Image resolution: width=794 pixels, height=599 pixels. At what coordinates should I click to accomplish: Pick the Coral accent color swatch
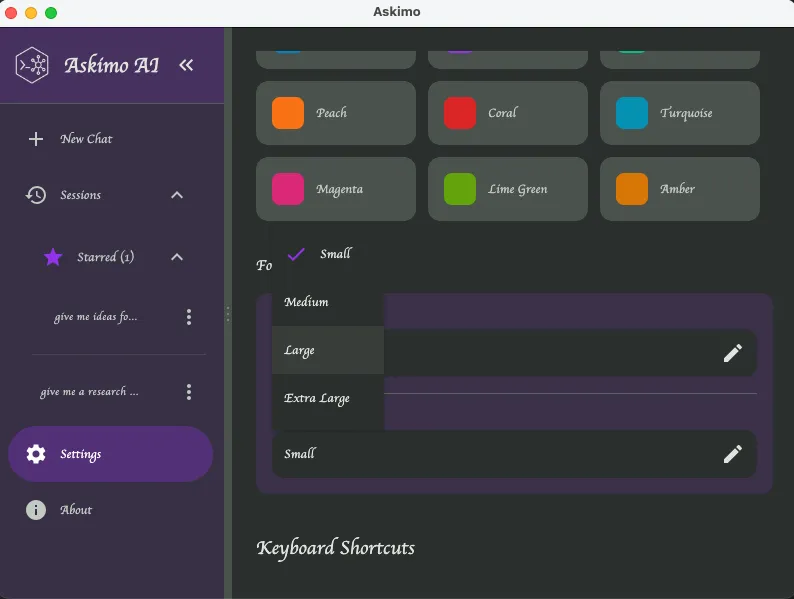tap(460, 113)
